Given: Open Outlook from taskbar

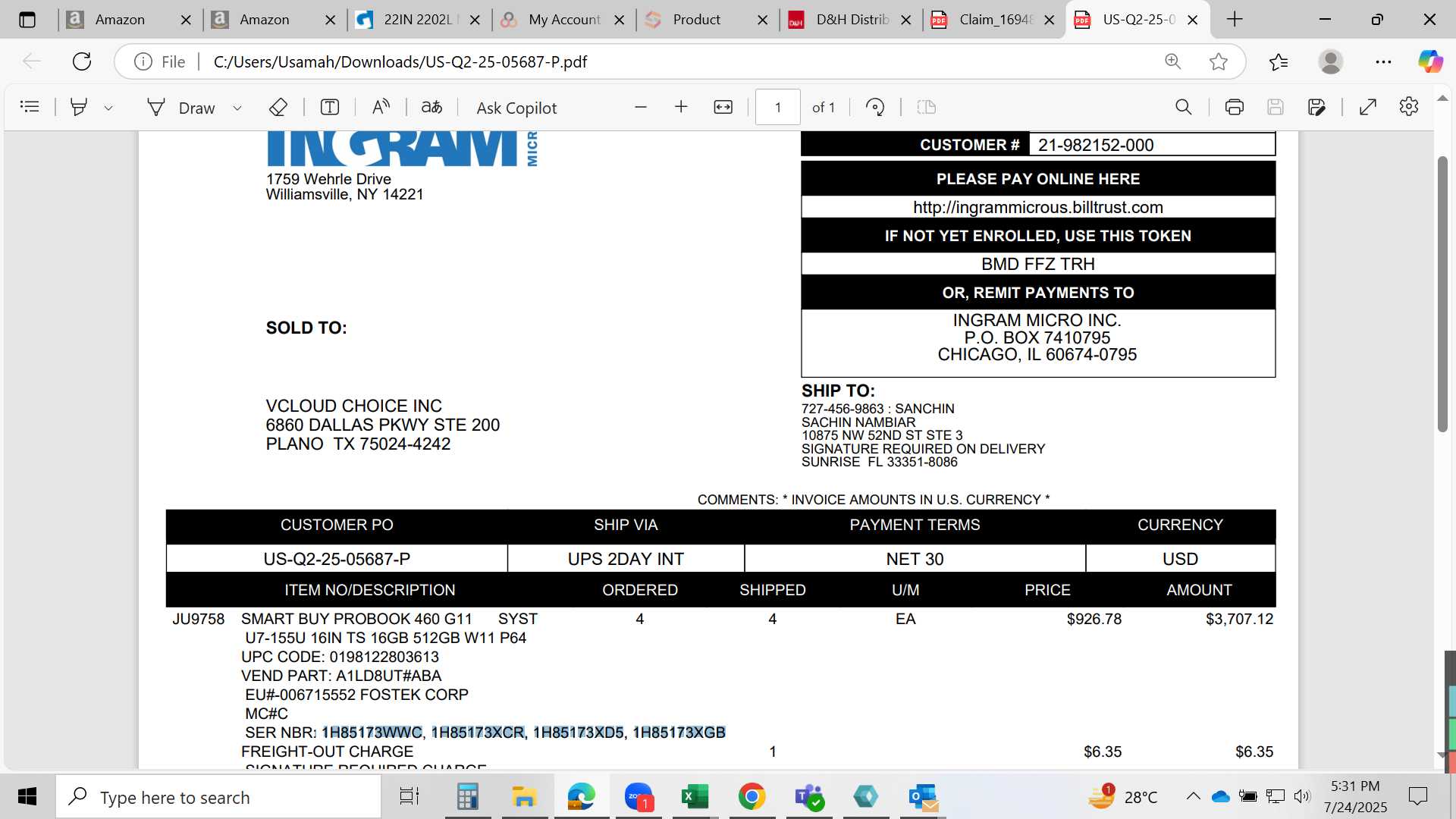Looking at the screenshot, I should (x=923, y=796).
